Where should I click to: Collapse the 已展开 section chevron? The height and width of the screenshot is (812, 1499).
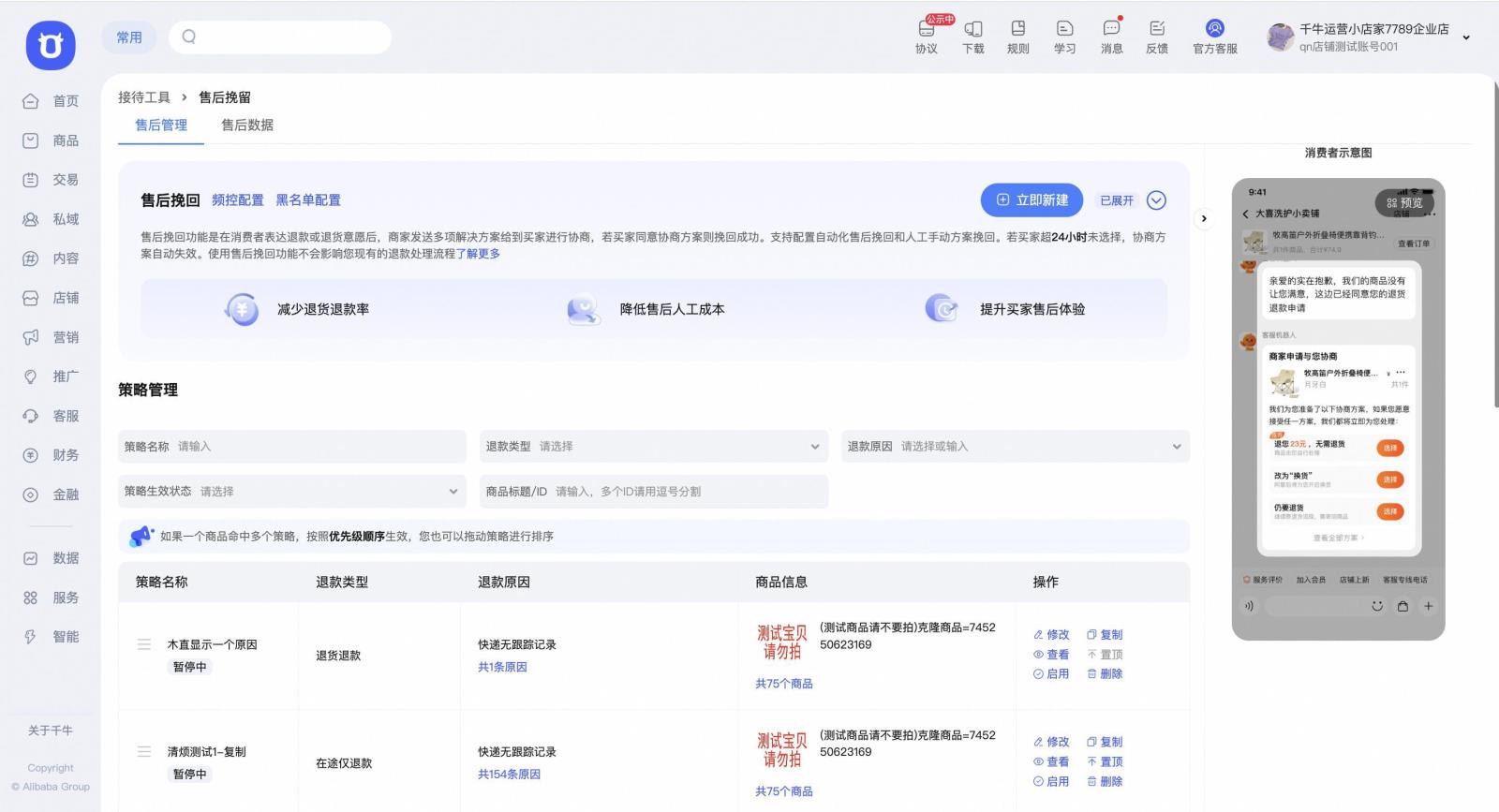[1156, 200]
